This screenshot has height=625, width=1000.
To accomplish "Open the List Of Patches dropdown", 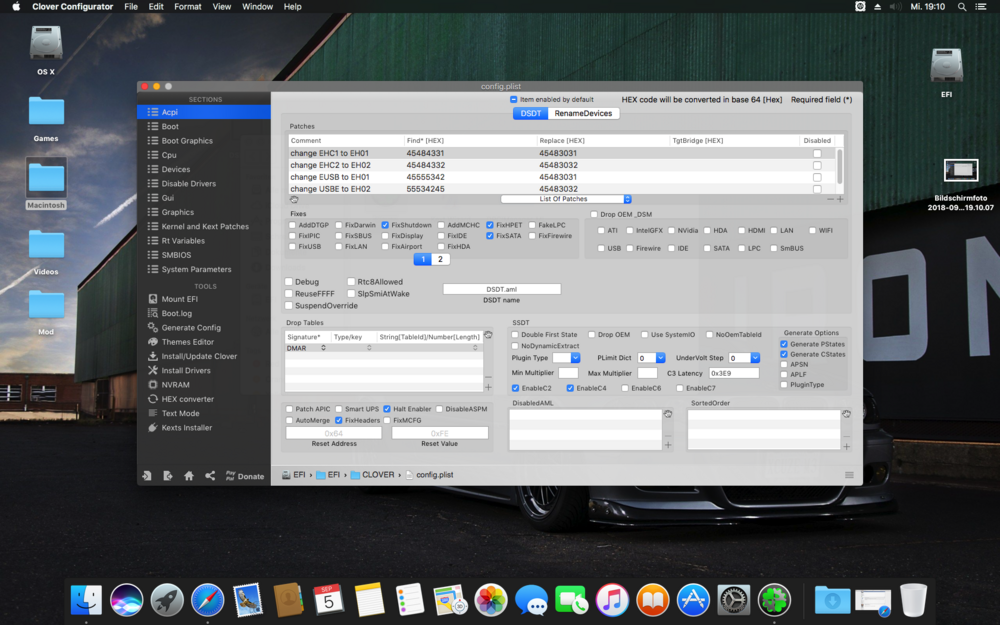I will 566,199.
